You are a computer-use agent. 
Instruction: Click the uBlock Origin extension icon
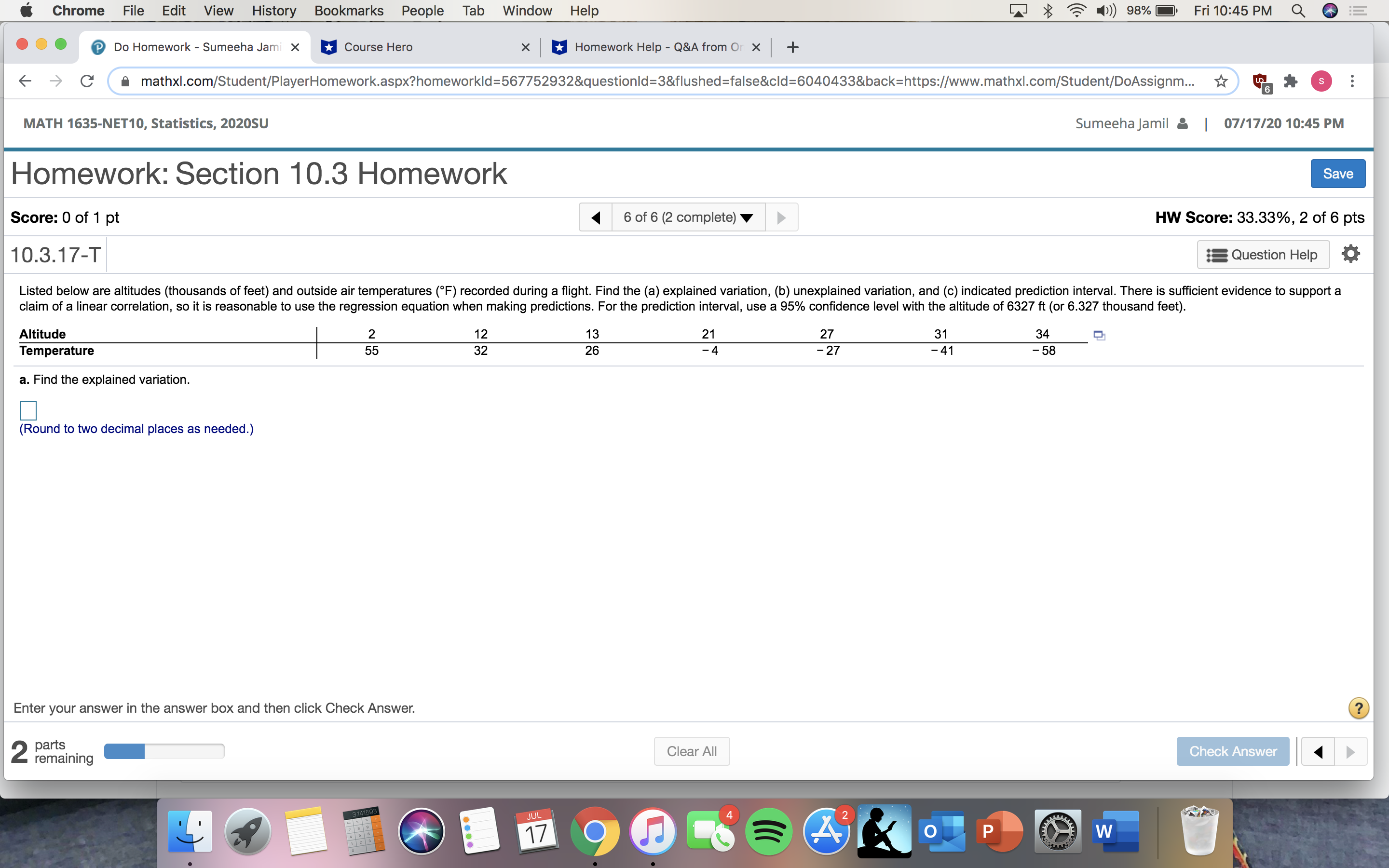pos(1259,81)
